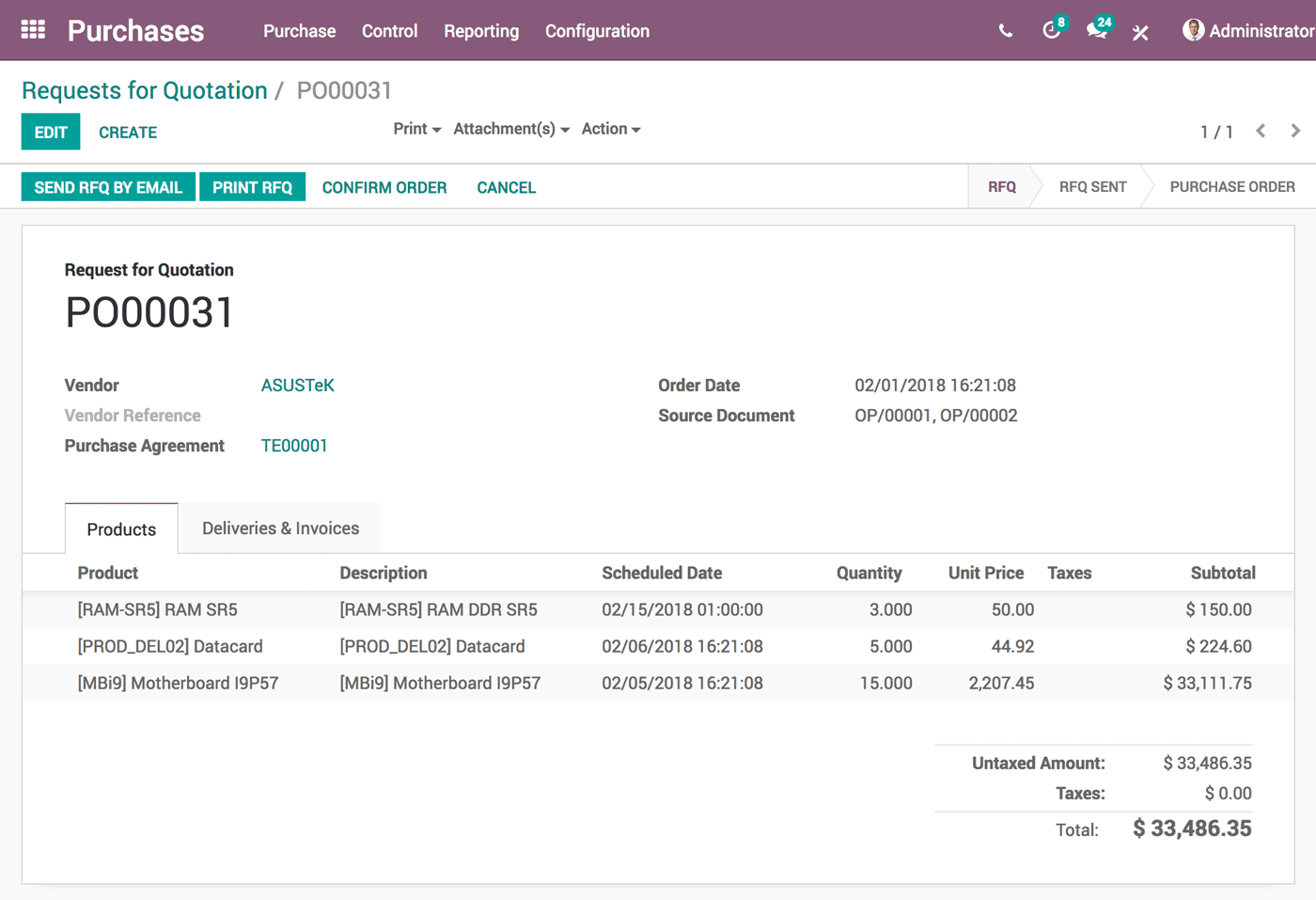Open conversations icon with badge 24
This screenshot has height=900, width=1316.
pos(1096,31)
